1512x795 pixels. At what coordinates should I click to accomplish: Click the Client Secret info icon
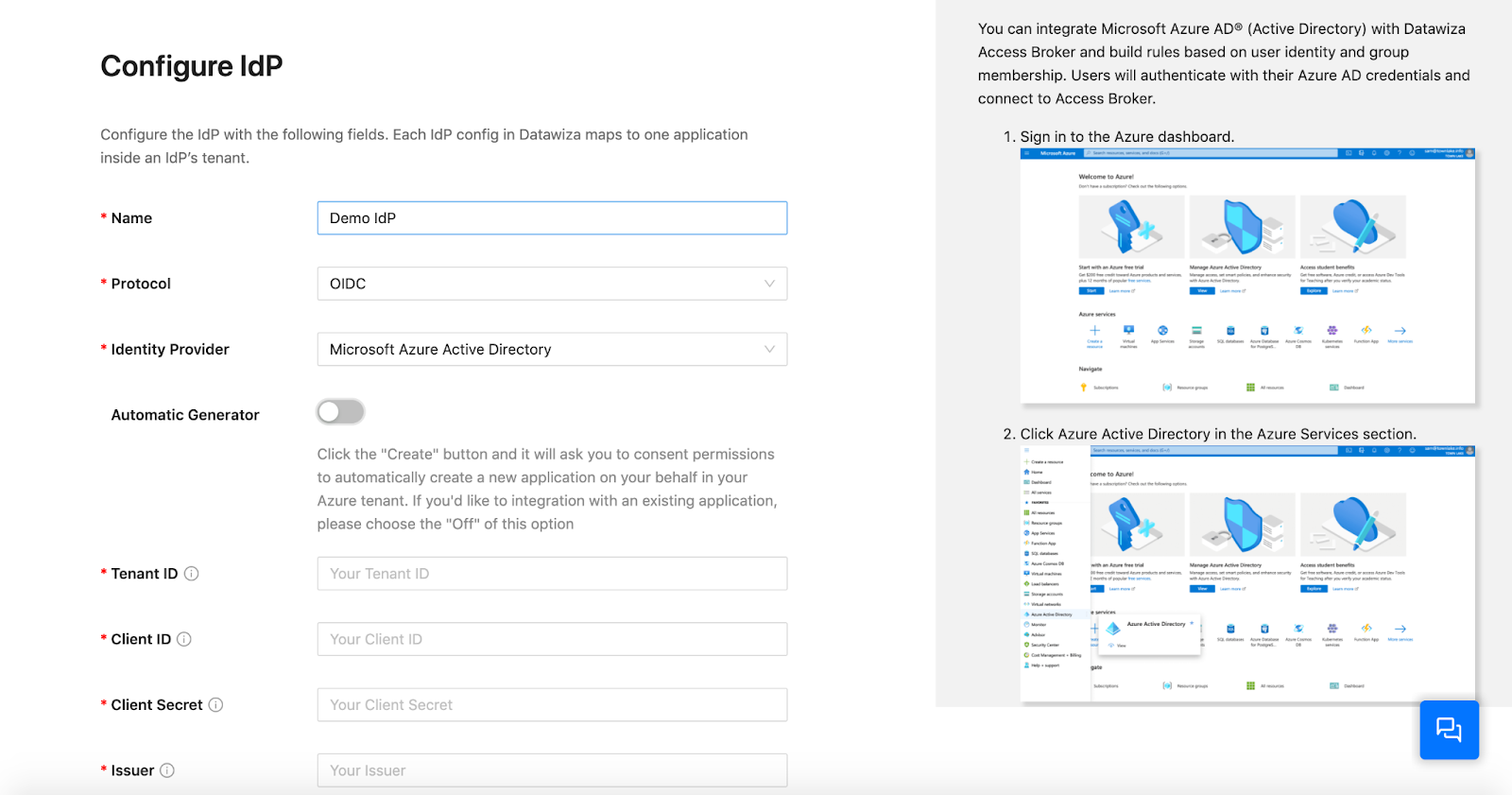point(215,705)
